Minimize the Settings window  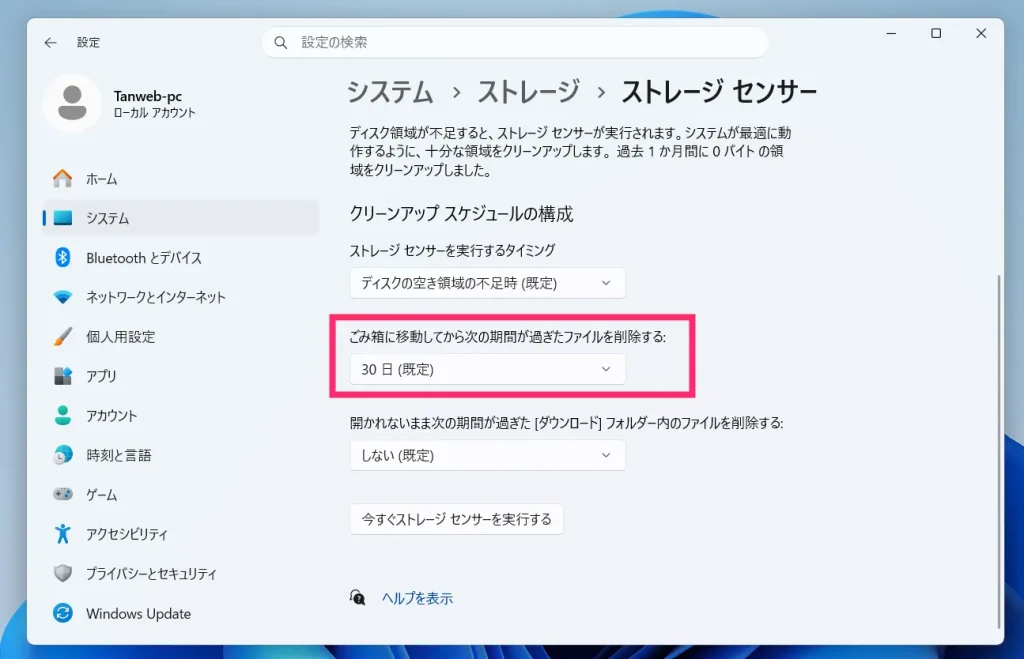891,33
